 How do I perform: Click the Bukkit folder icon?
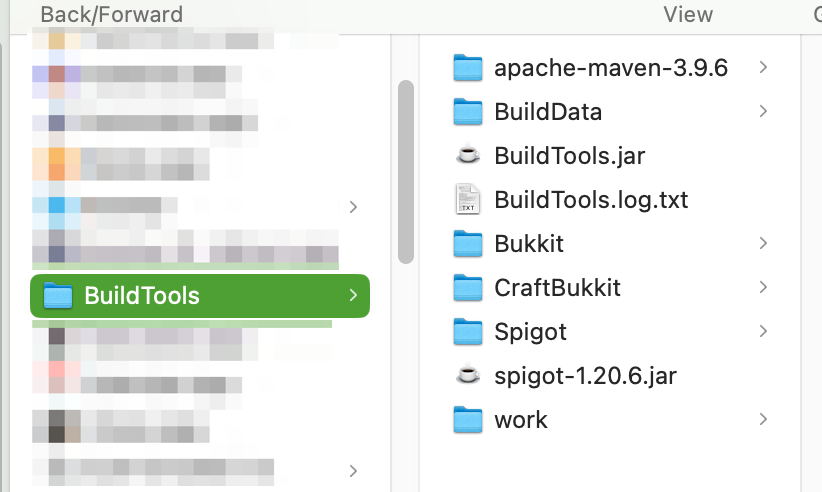(468, 243)
